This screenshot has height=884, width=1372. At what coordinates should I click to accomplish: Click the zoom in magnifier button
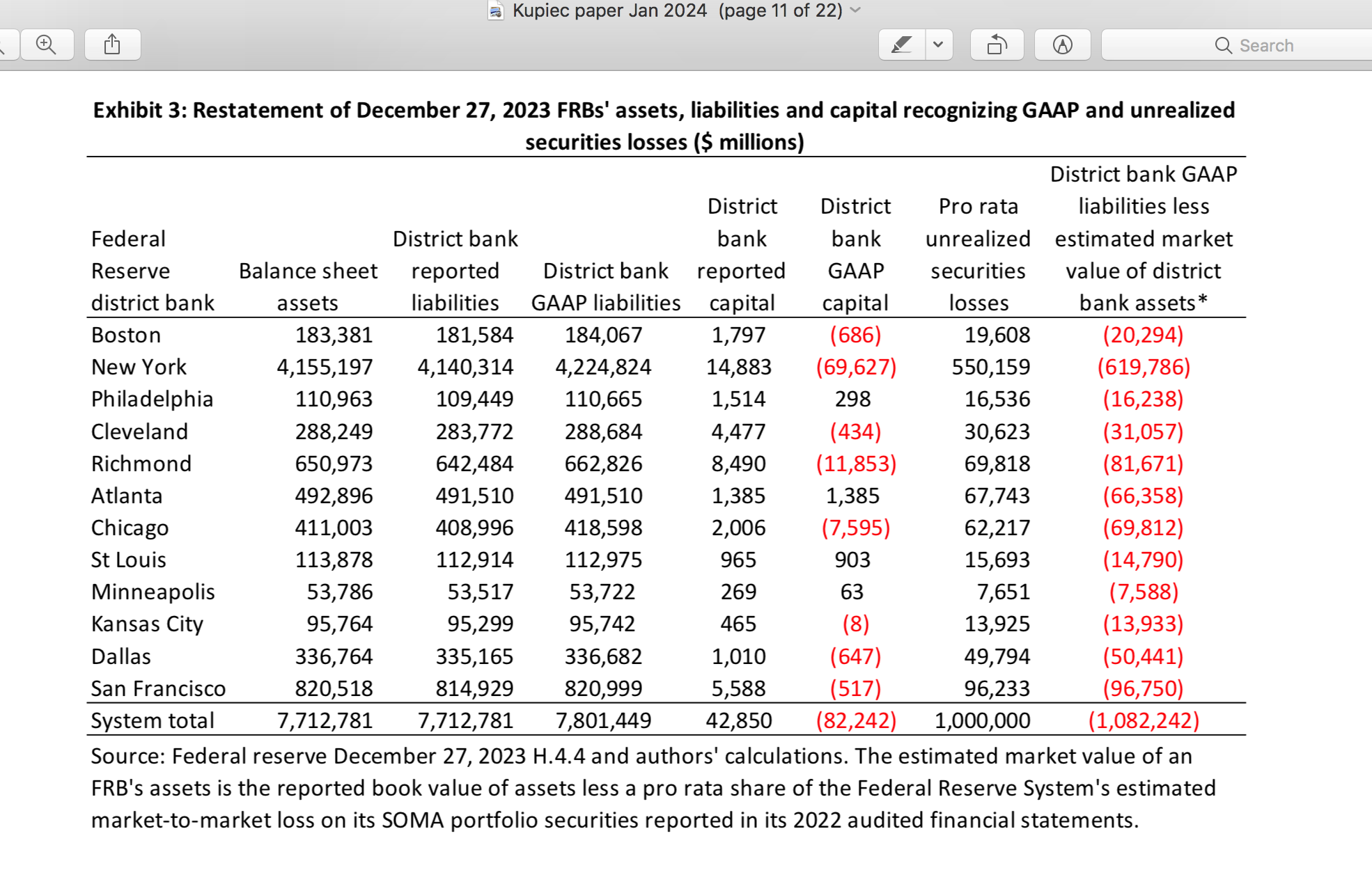(47, 45)
